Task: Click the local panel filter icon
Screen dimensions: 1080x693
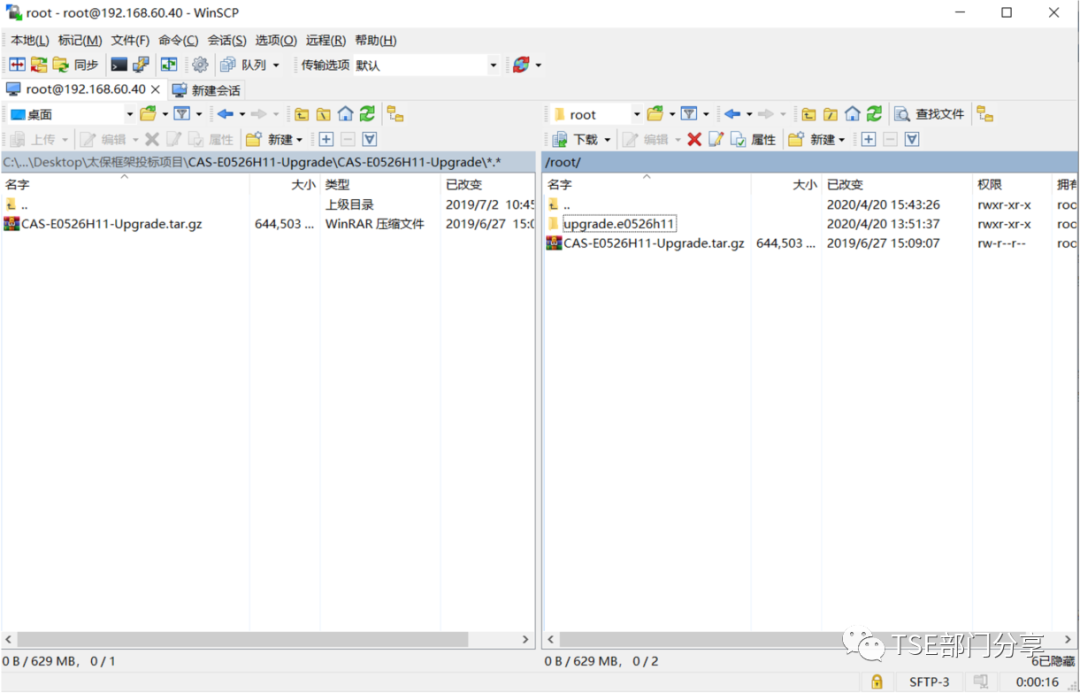Action: pyautogui.click(x=182, y=114)
